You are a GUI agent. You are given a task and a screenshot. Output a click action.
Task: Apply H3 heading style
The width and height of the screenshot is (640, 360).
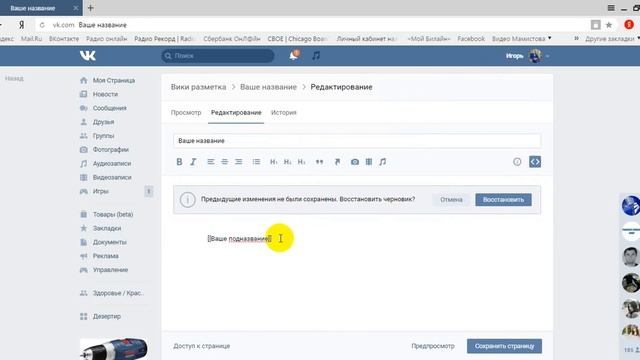(301, 162)
